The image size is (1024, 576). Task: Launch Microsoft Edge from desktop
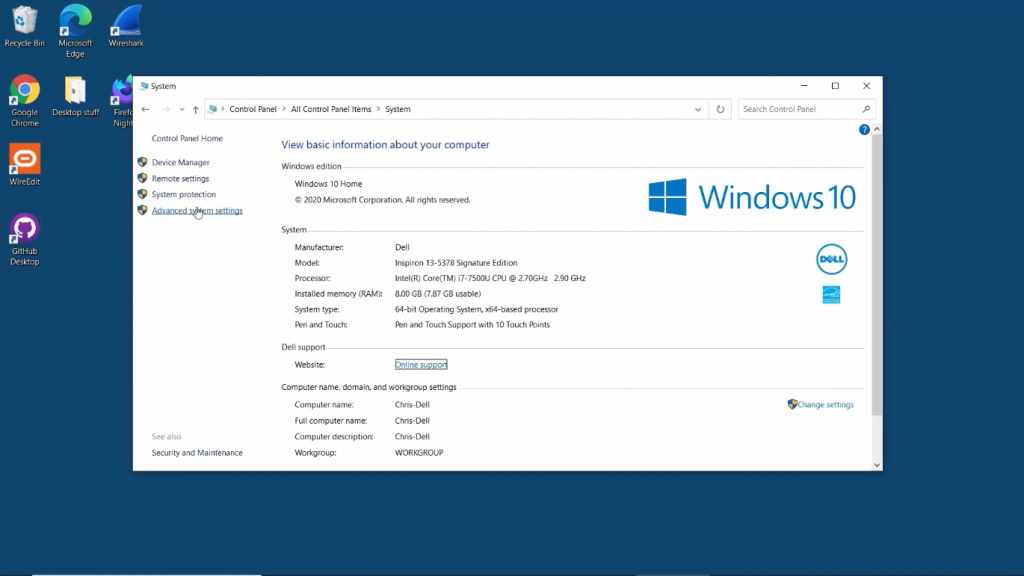click(75, 31)
